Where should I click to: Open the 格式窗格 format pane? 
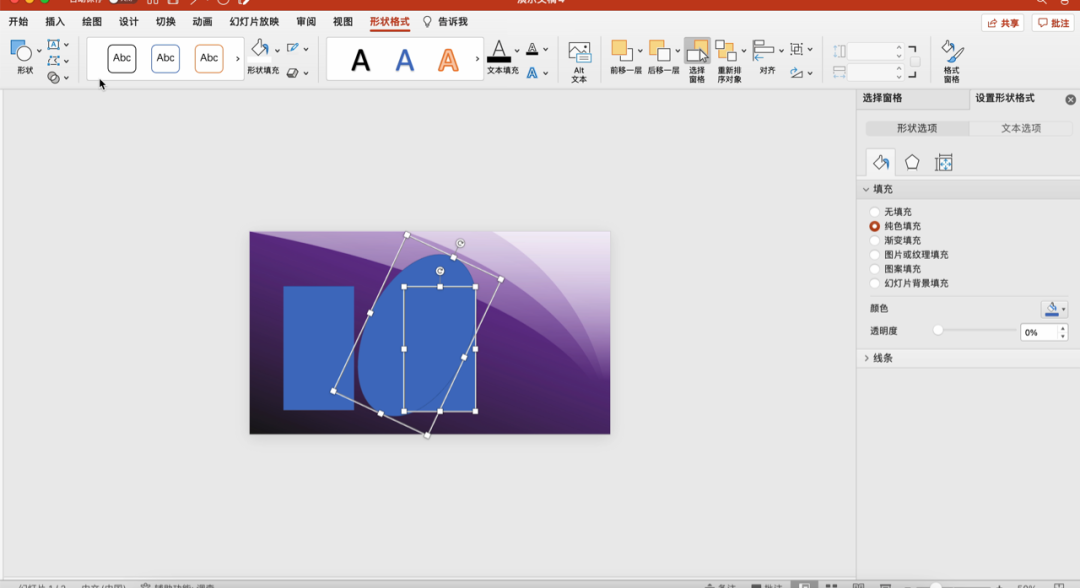click(952, 61)
